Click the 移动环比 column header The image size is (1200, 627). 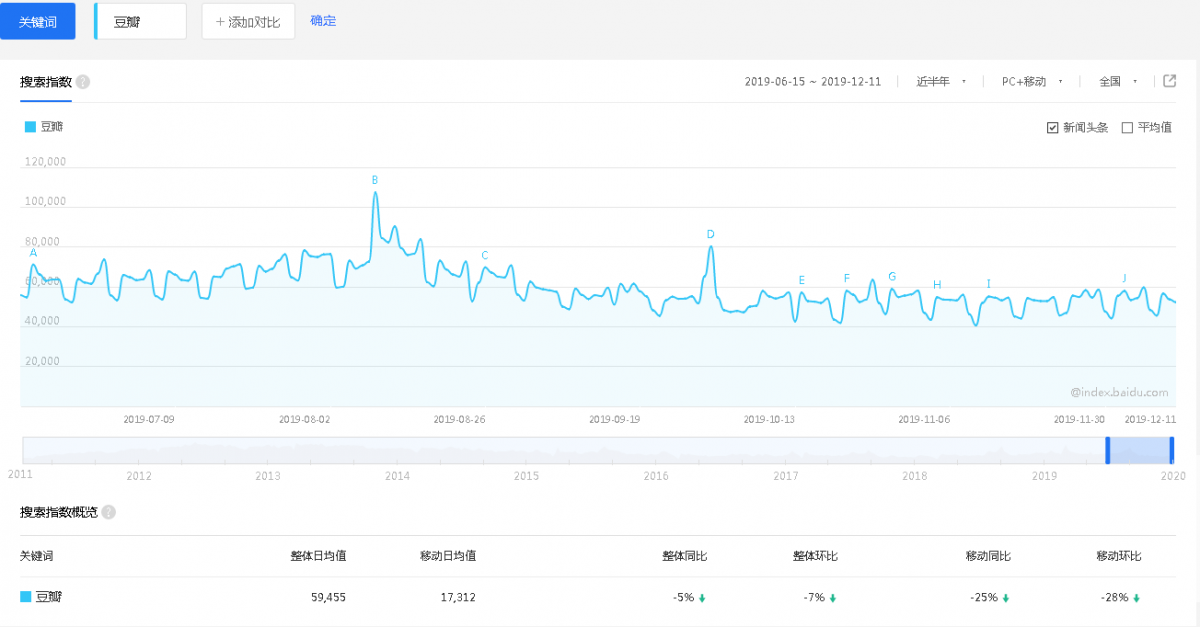point(1118,556)
